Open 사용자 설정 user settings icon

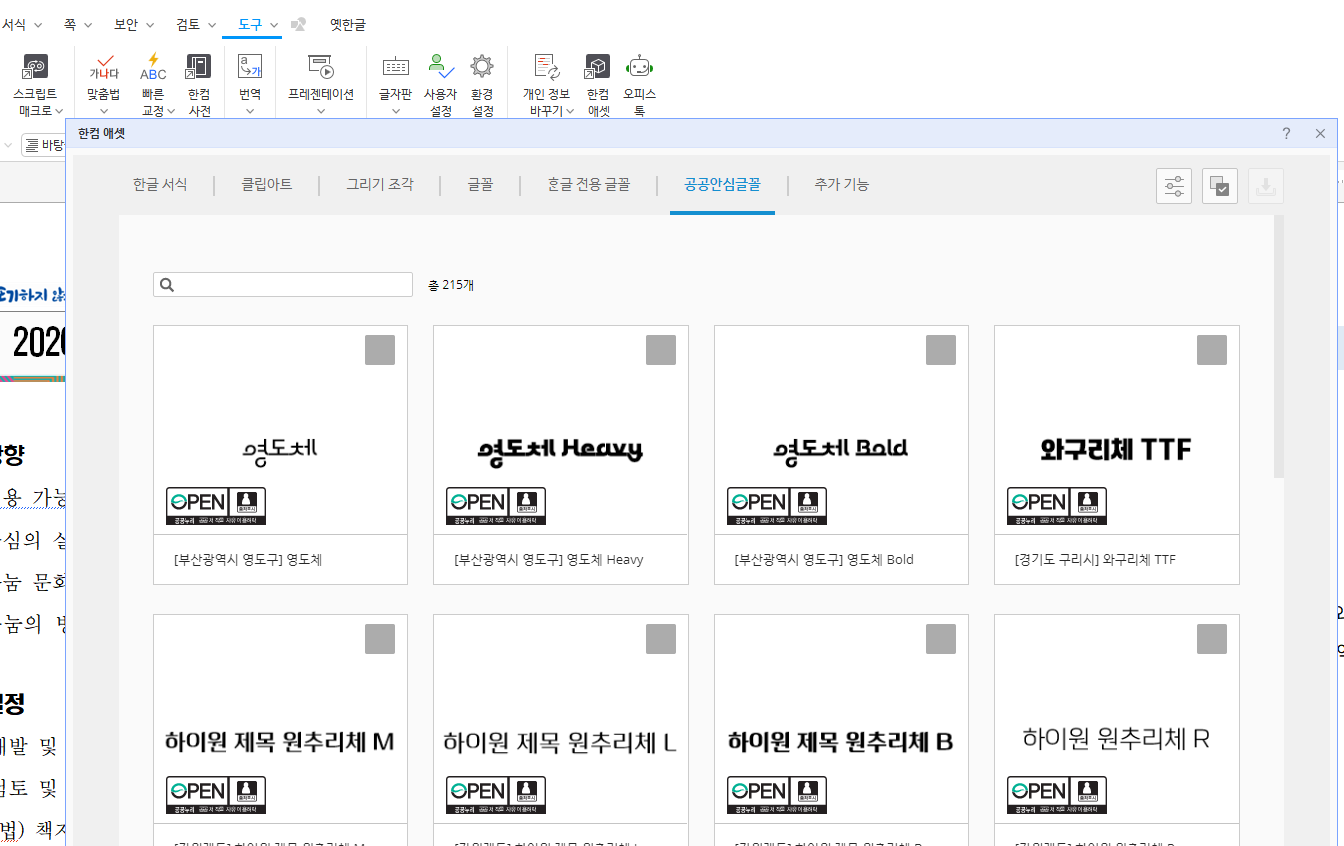point(440,67)
